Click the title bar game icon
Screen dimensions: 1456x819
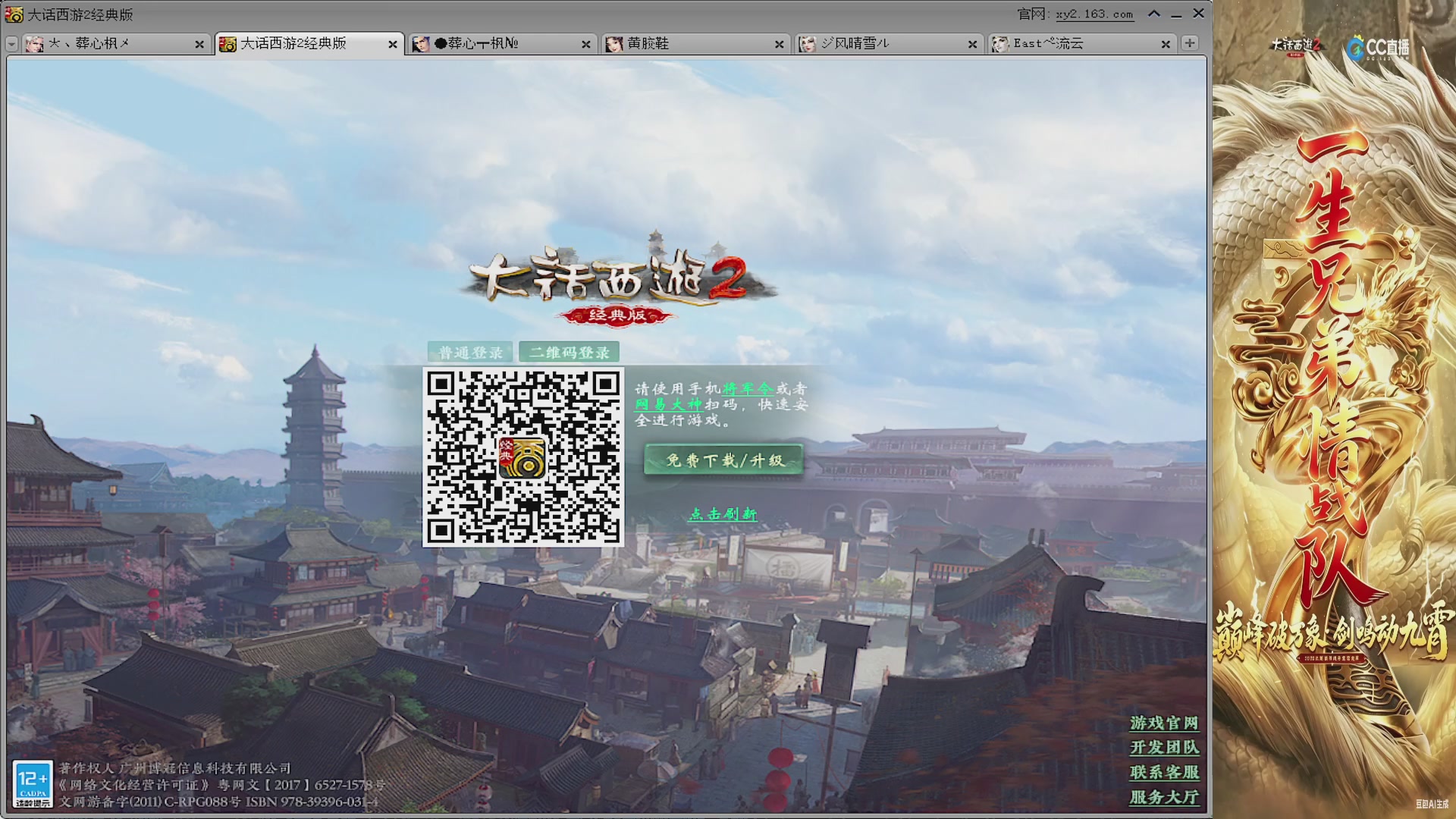coord(14,14)
